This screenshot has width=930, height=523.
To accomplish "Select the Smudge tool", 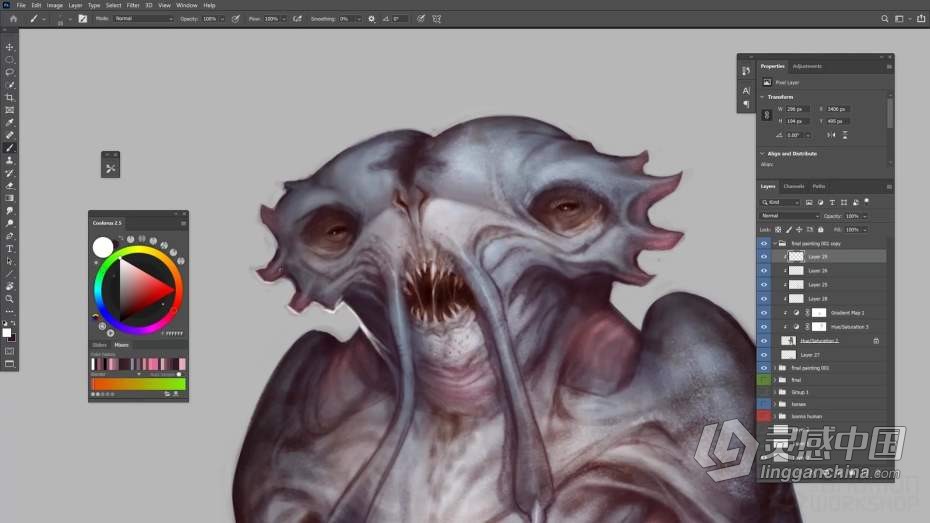I will (x=9, y=211).
